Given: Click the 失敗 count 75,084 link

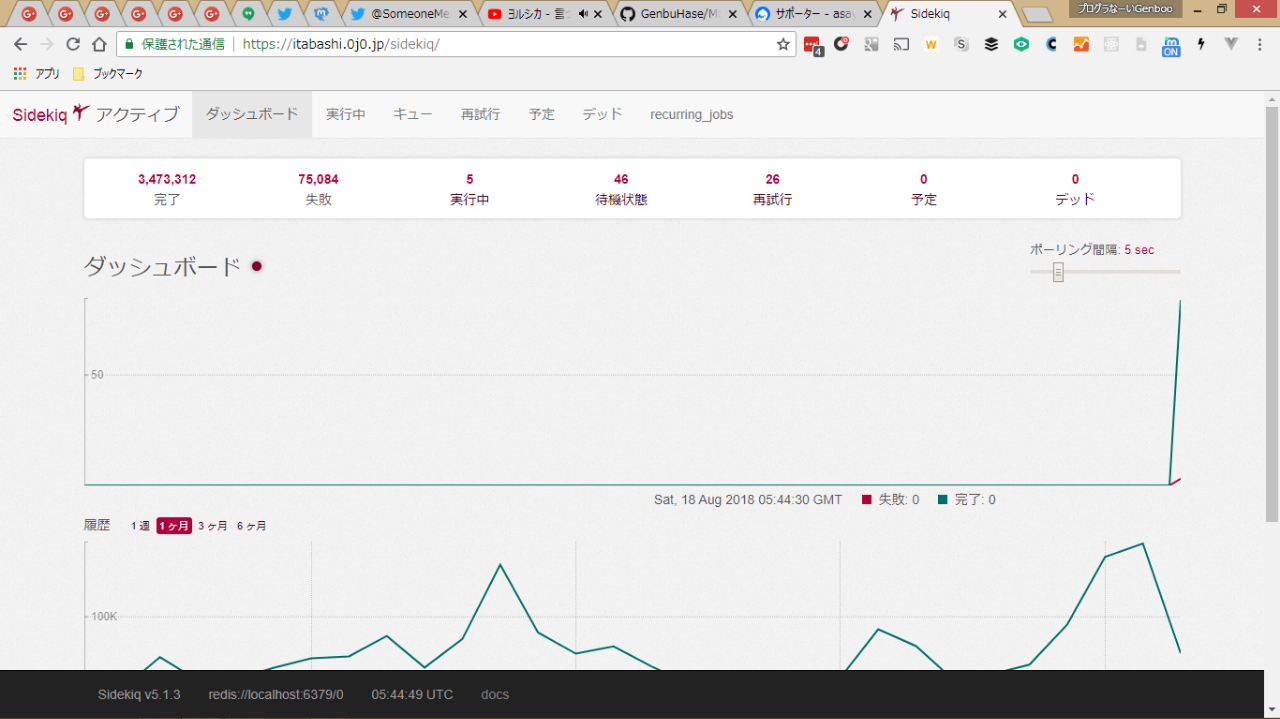Looking at the screenshot, I should [x=318, y=179].
